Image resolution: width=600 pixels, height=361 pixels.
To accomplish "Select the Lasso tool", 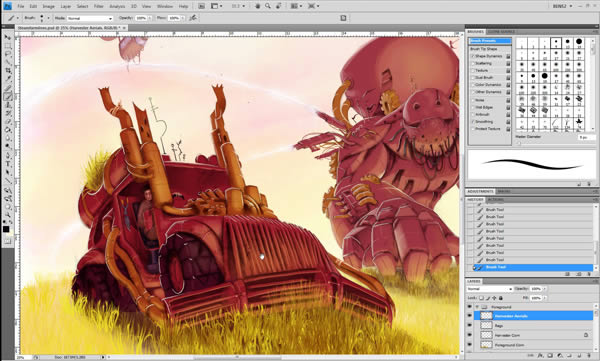I will point(7,54).
